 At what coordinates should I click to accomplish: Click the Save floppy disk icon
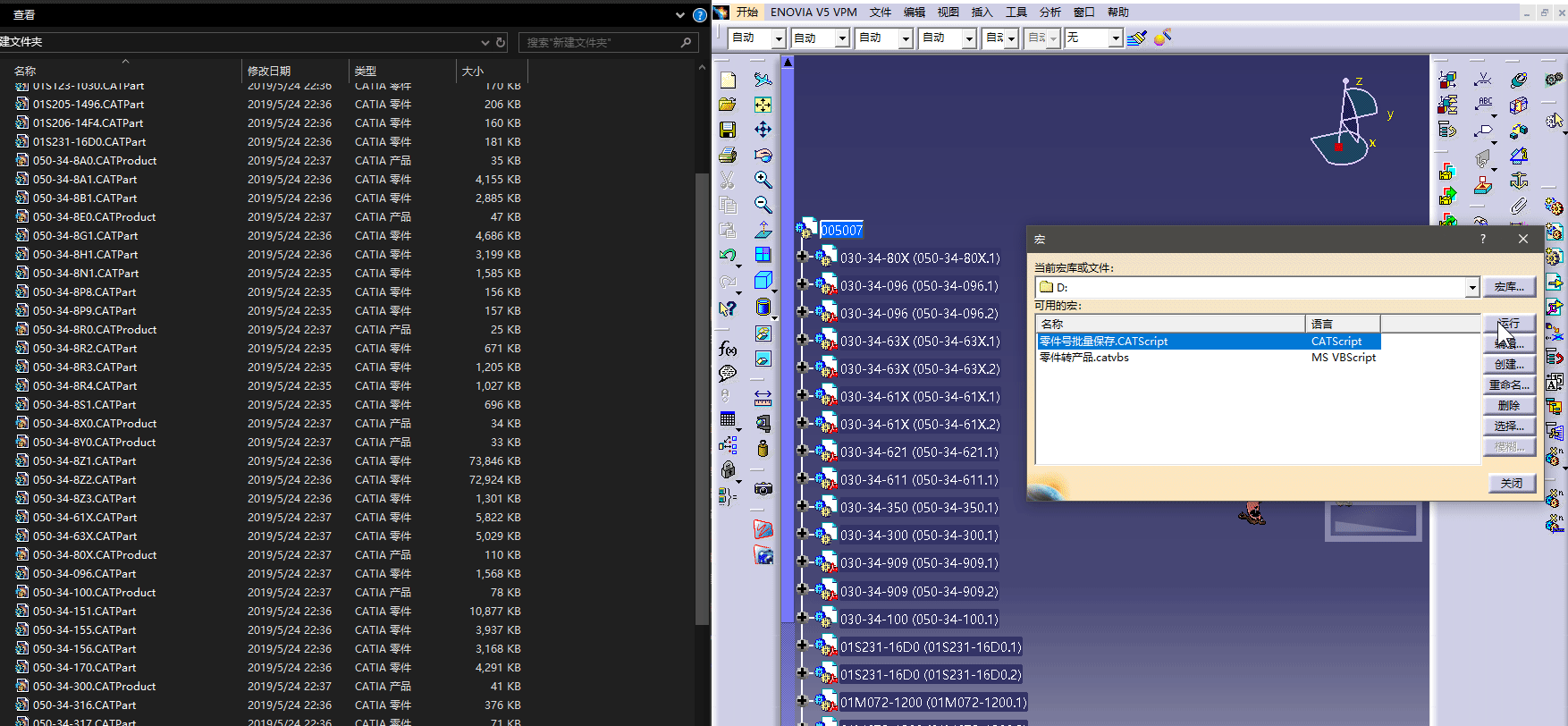click(x=728, y=130)
